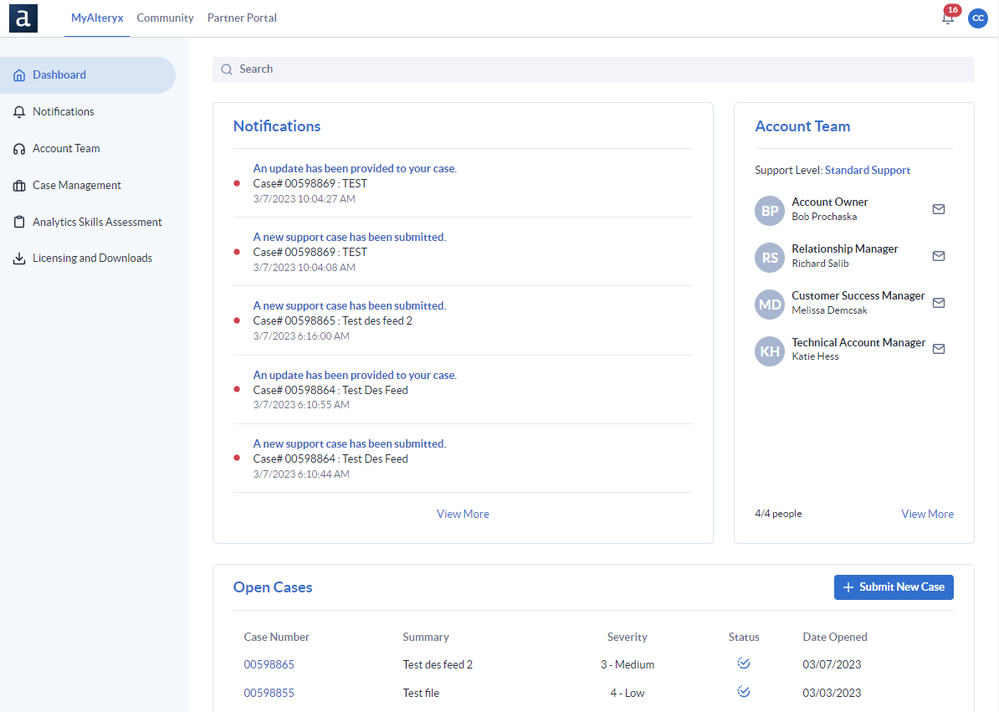Click 'Case# 00598865 : Test des feed 2' text
The height and width of the screenshot is (712, 999).
(333, 321)
